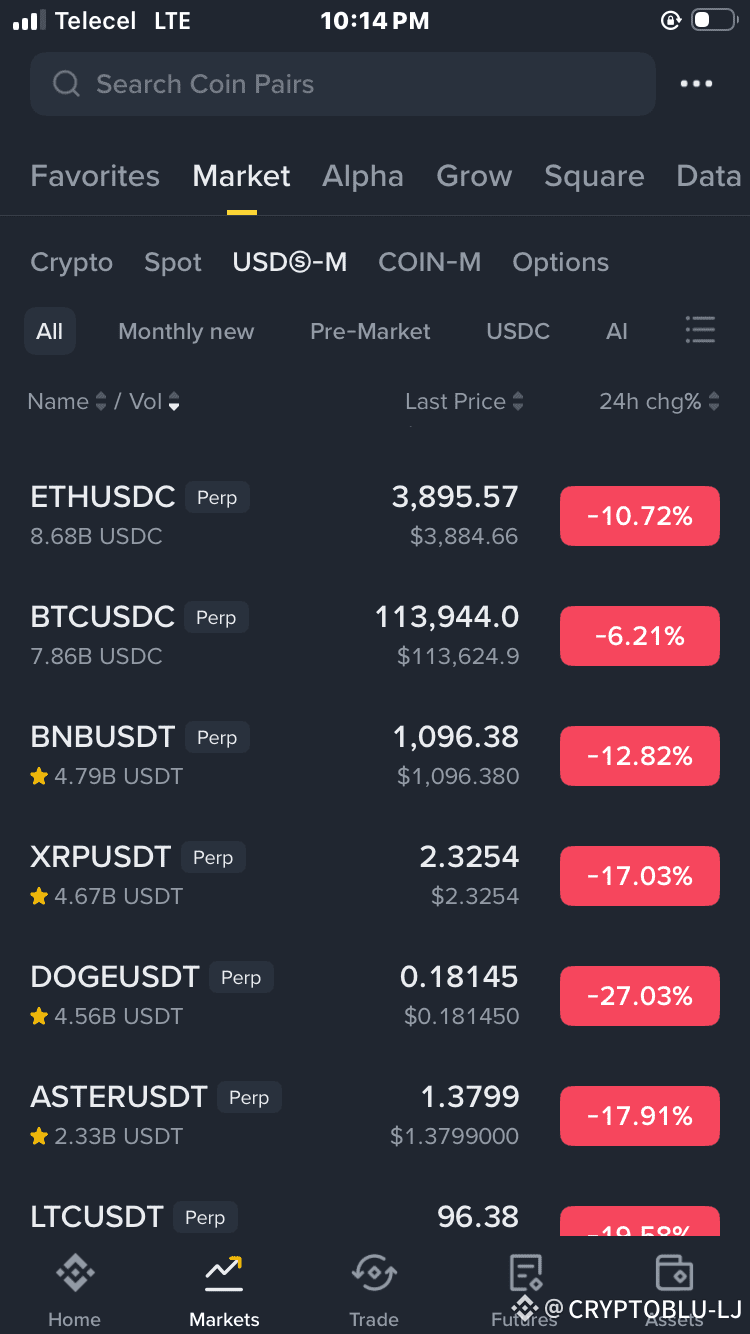Filter by Monthly new
The width and height of the screenshot is (750, 1334).
tap(186, 331)
